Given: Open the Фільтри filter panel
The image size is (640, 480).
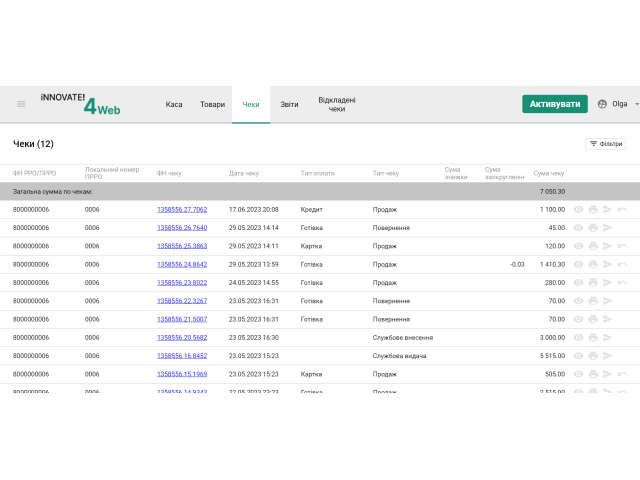Looking at the screenshot, I should (606, 144).
